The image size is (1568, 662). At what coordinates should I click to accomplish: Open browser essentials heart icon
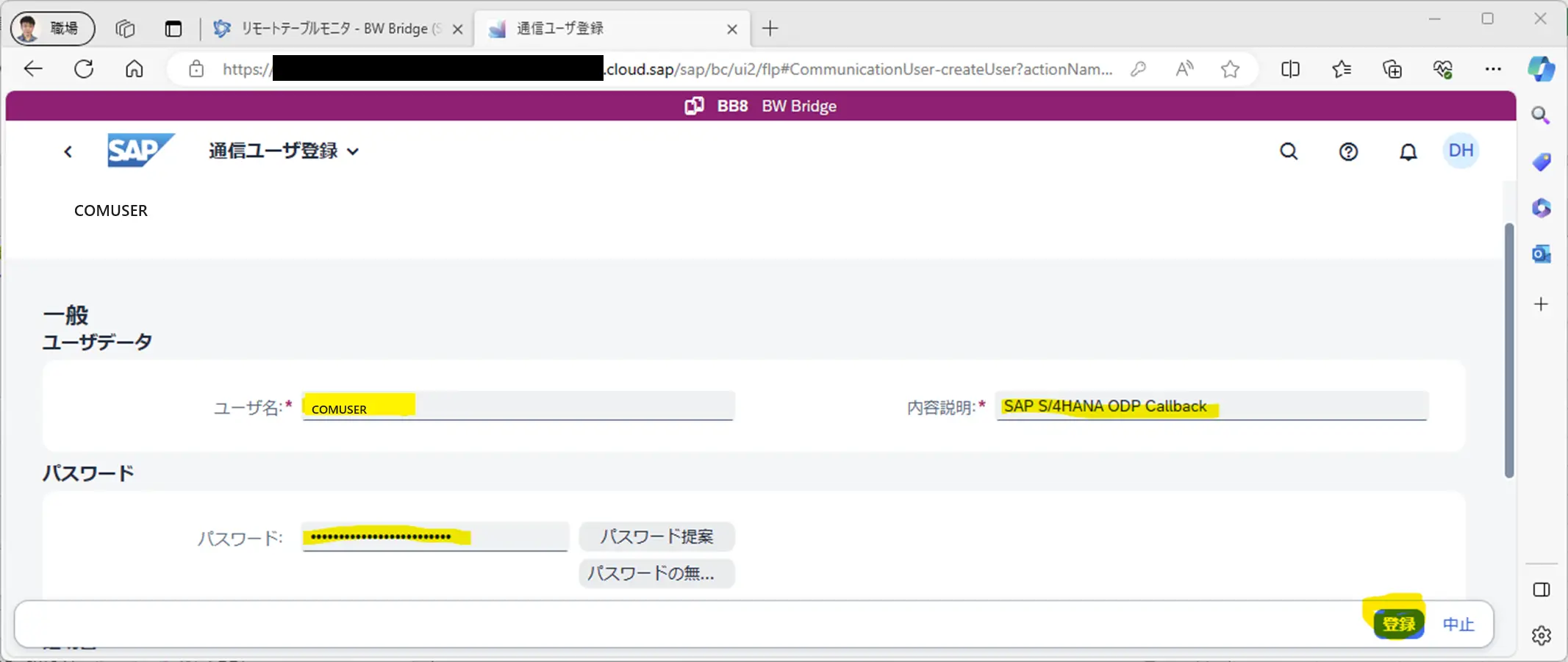coord(1442,69)
